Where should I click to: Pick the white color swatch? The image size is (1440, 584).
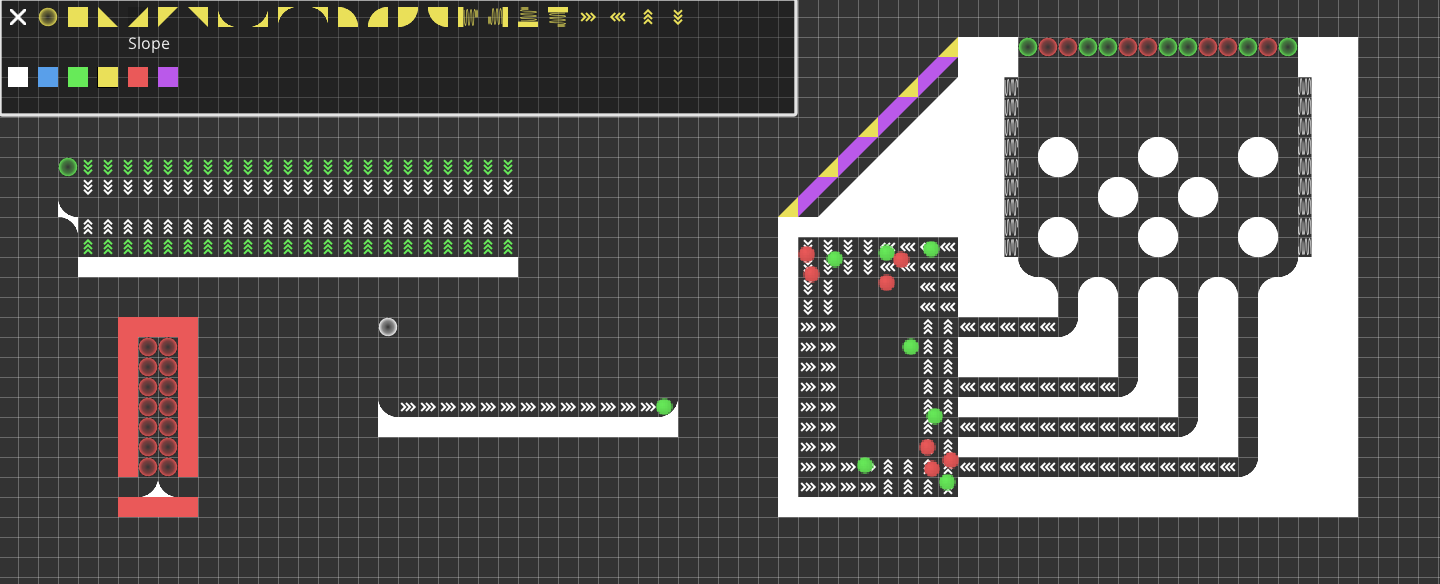(17, 77)
